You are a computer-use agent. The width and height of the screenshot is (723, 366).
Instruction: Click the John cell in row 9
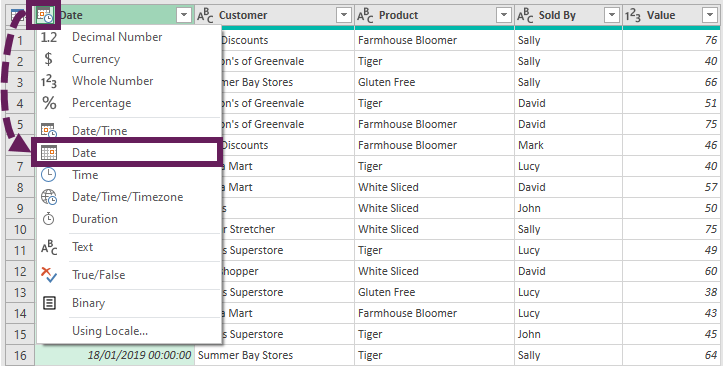pos(569,208)
